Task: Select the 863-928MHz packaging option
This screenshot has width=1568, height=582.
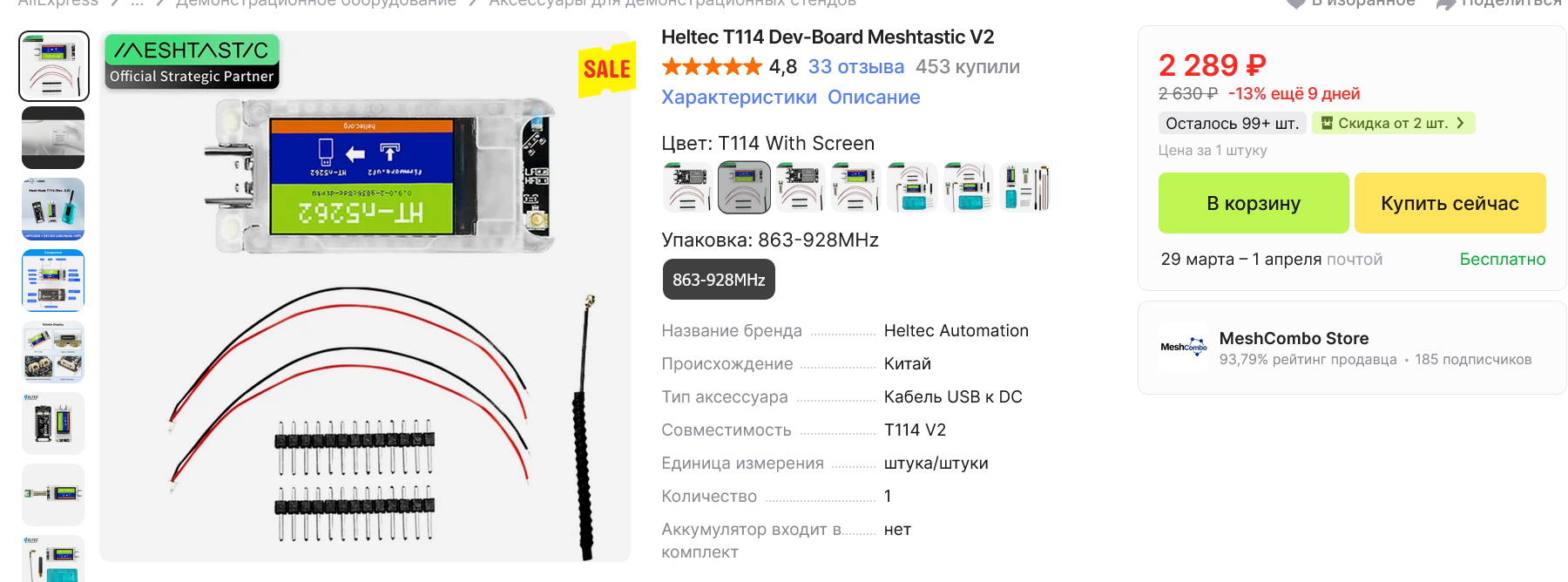Action: (719, 280)
